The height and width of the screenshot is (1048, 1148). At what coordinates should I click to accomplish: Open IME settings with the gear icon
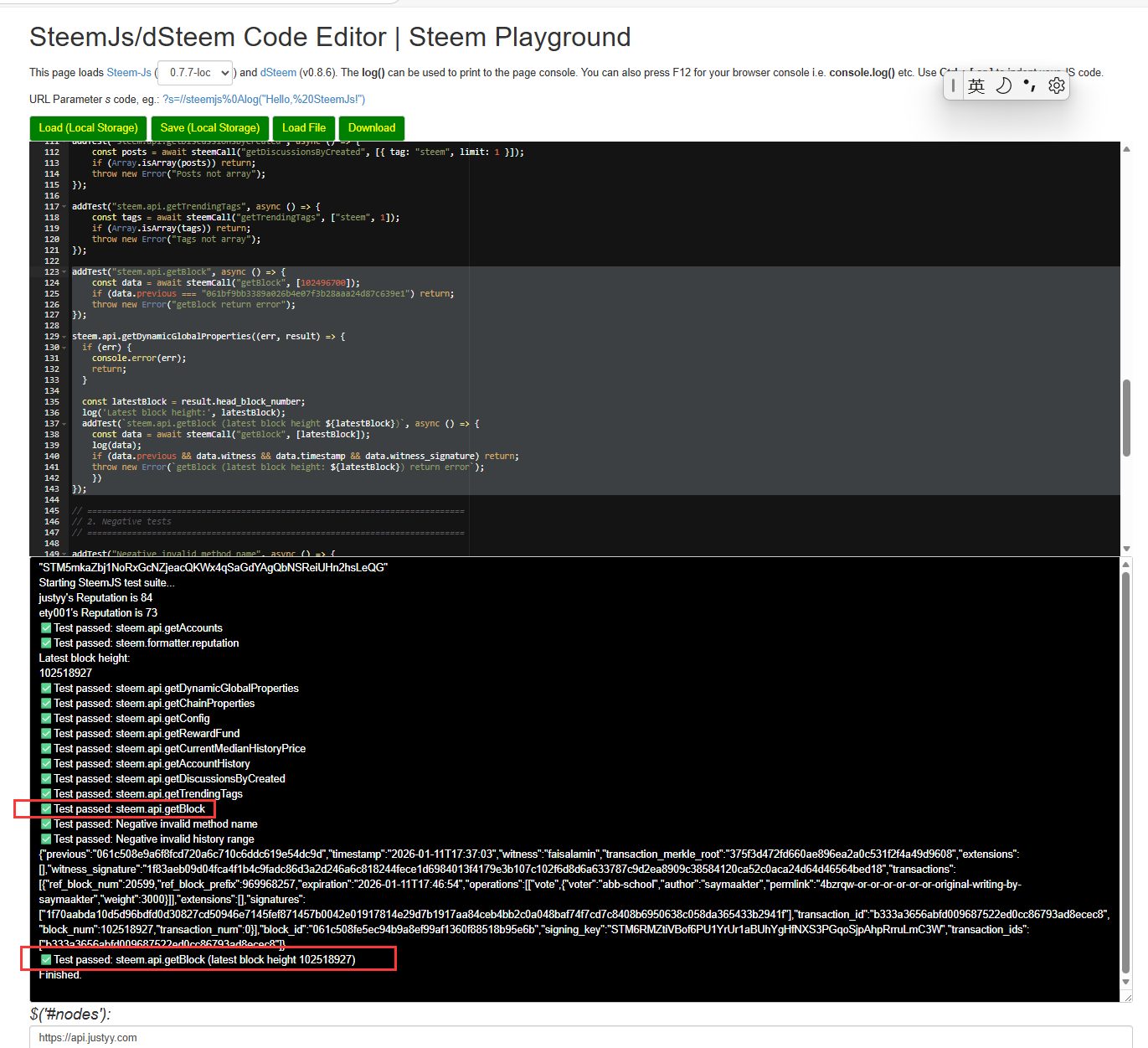pyautogui.click(x=1056, y=85)
